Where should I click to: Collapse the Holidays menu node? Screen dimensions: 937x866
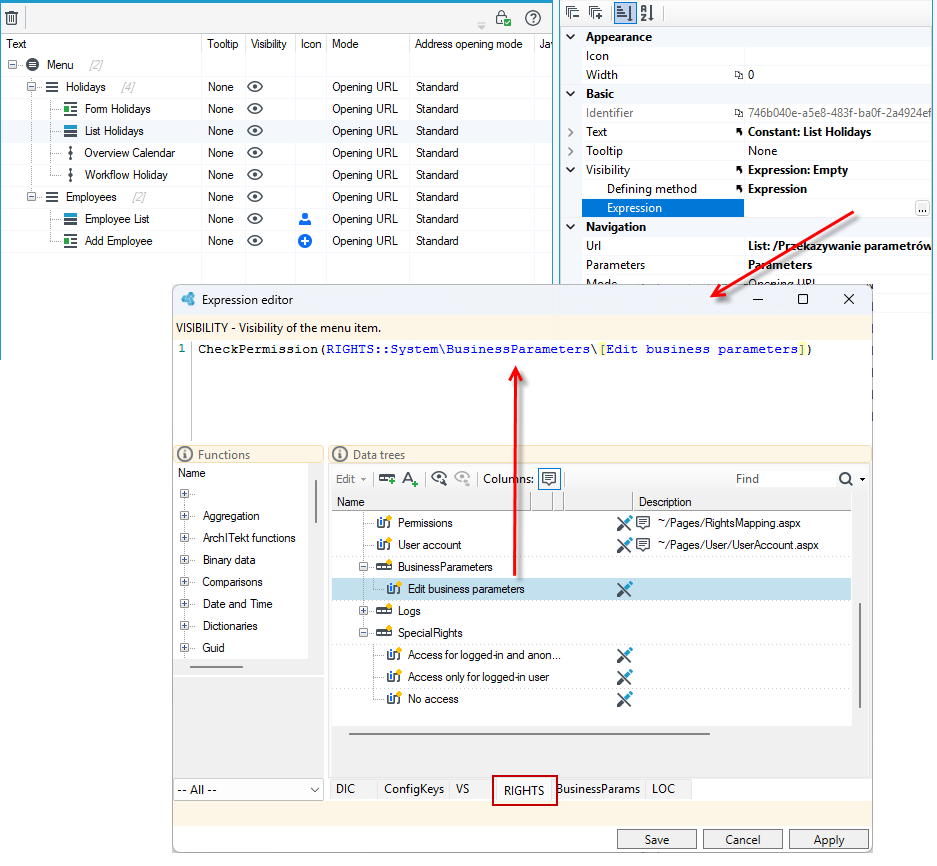(x=31, y=87)
